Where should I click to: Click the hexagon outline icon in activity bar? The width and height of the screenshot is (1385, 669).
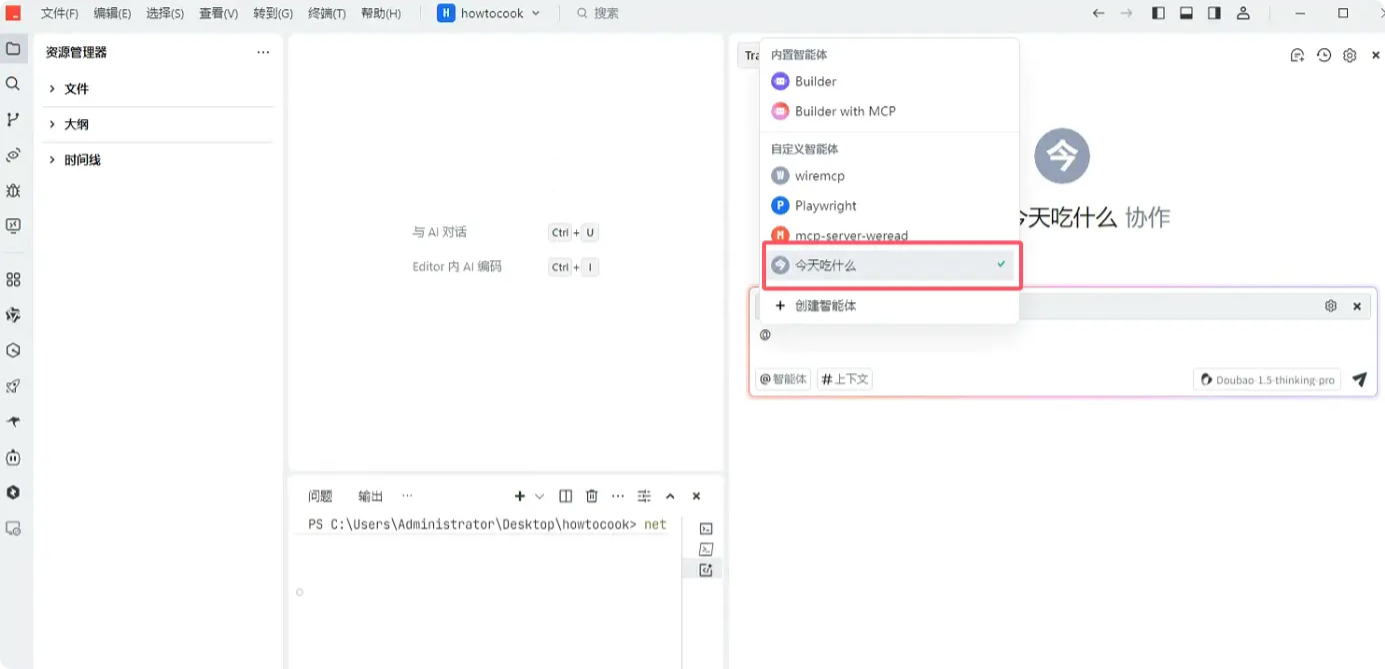13,351
